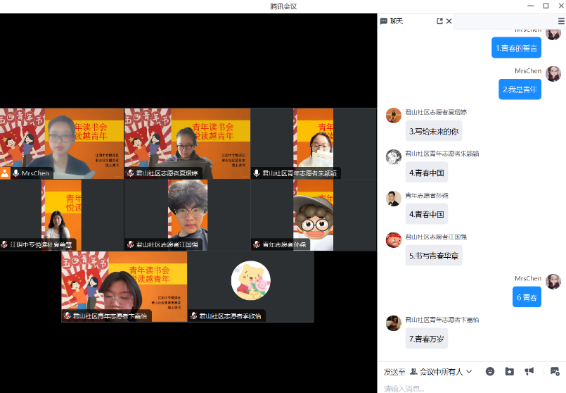
Task: Toggle MrsChen's microphone icon
Action: point(16,173)
